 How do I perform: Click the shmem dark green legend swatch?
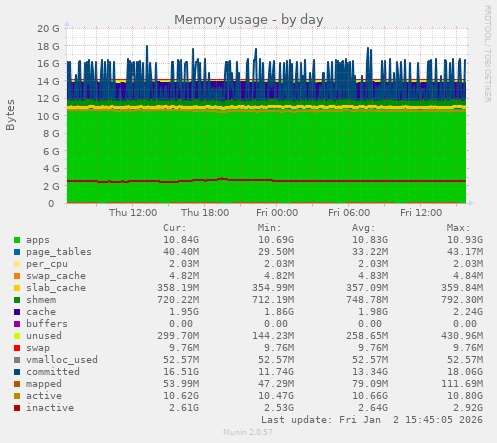click(x=17, y=300)
